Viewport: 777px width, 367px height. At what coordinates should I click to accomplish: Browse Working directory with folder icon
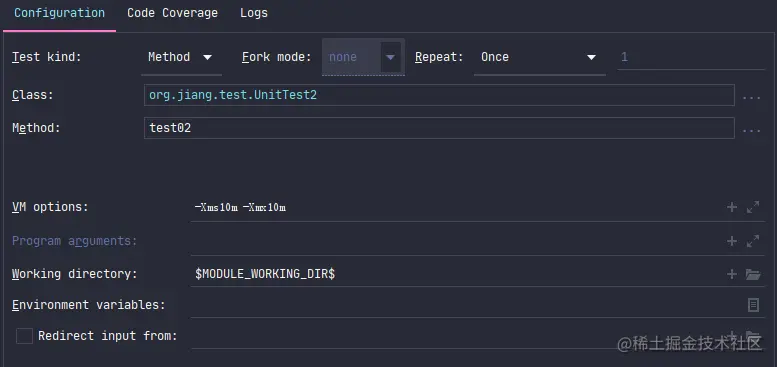(753, 274)
